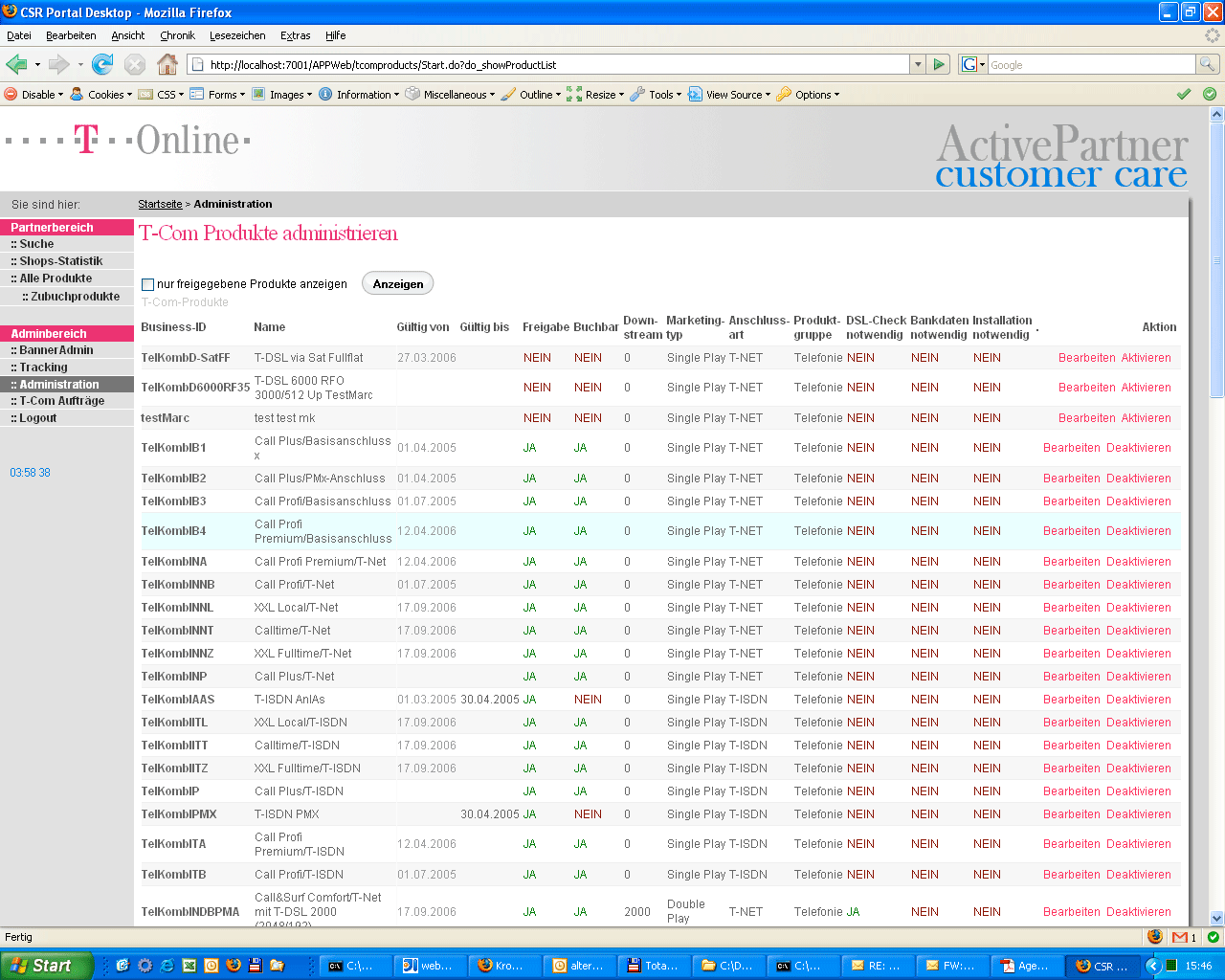This screenshot has width=1225, height=980.
Task: Click the Gmail notifier icon in status bar
Action: click(1184, 937)
